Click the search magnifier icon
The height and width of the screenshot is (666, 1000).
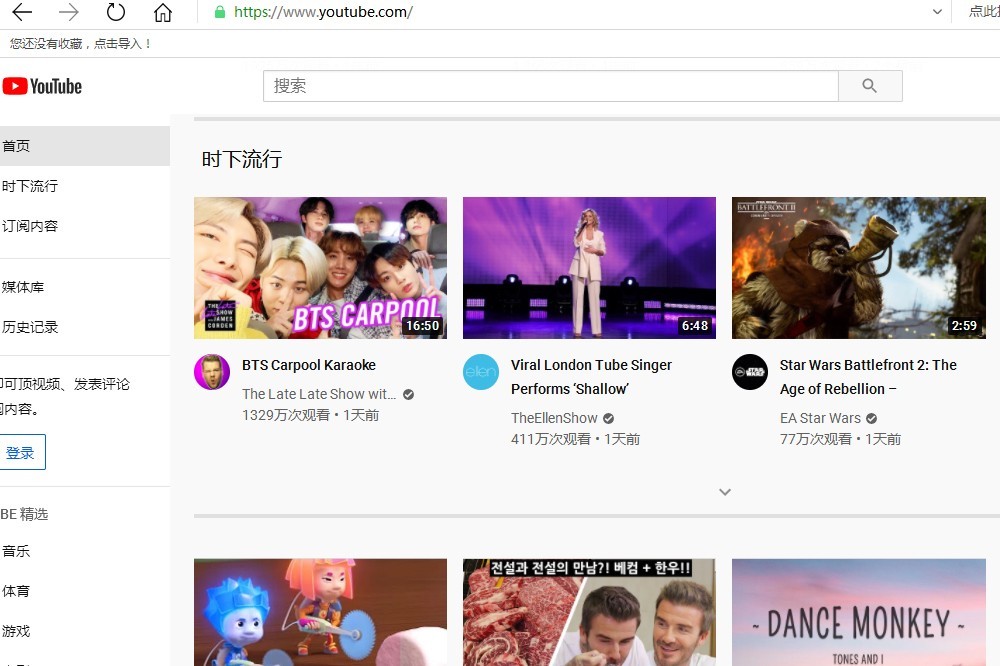click(869, 86)
